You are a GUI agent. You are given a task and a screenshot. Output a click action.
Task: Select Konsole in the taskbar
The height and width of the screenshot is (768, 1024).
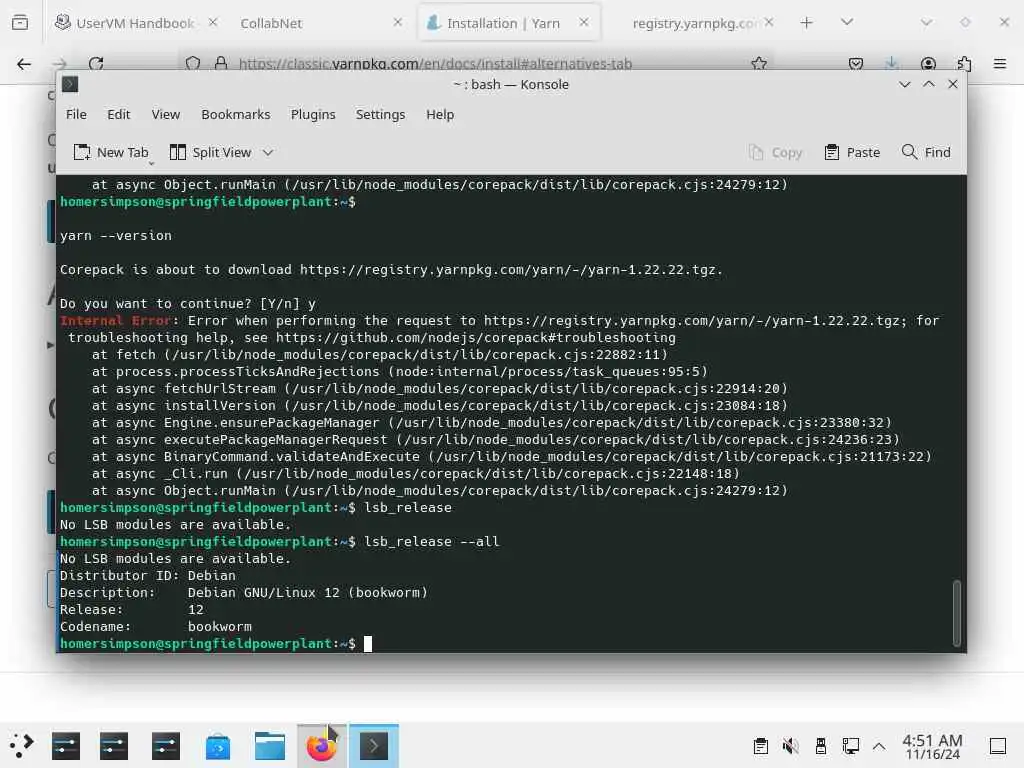pyautogui.click(x=374, y=746)
